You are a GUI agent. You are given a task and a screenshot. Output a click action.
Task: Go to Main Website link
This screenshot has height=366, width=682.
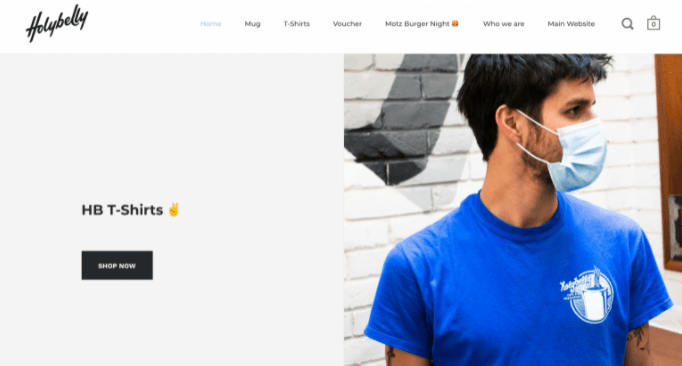[x=571, y=24]
